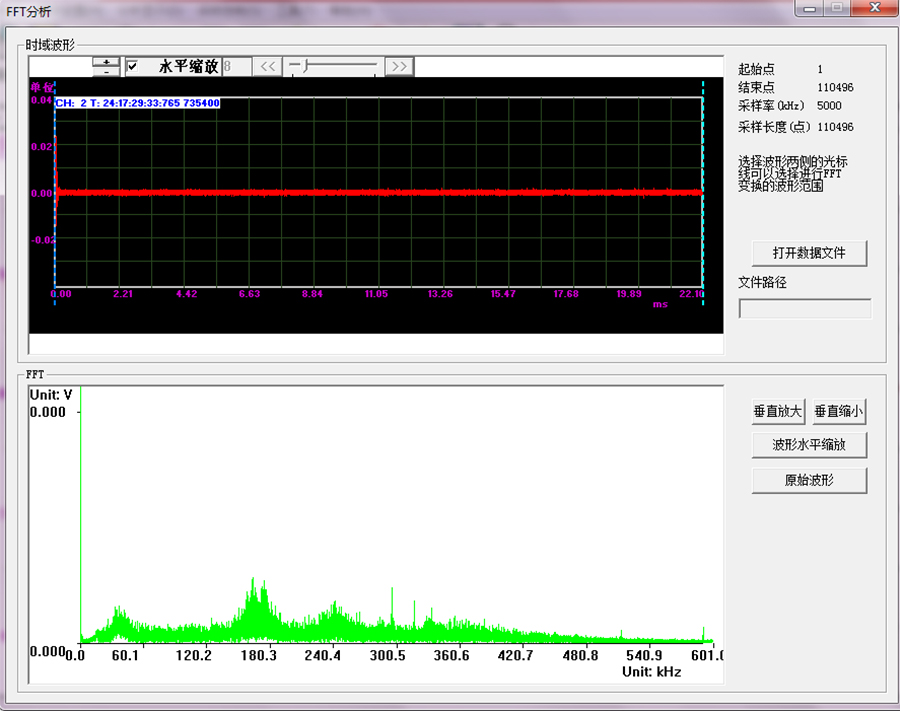Viewport: 900px width, 711px height.
Task: Click the zoom factor field showing 8
Action: tap(236, 67)
